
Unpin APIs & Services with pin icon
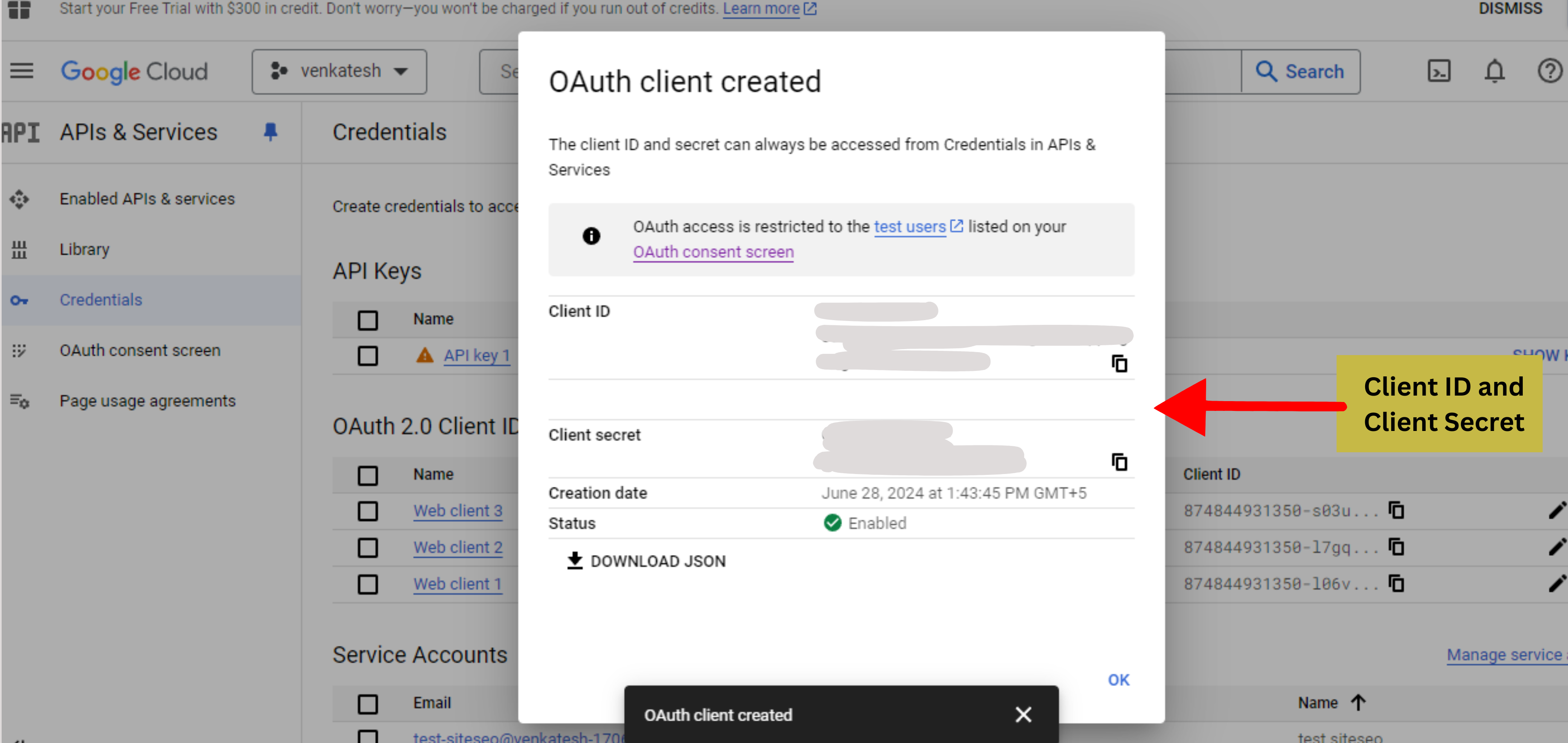pyautogui.click(x=270, y=132)
